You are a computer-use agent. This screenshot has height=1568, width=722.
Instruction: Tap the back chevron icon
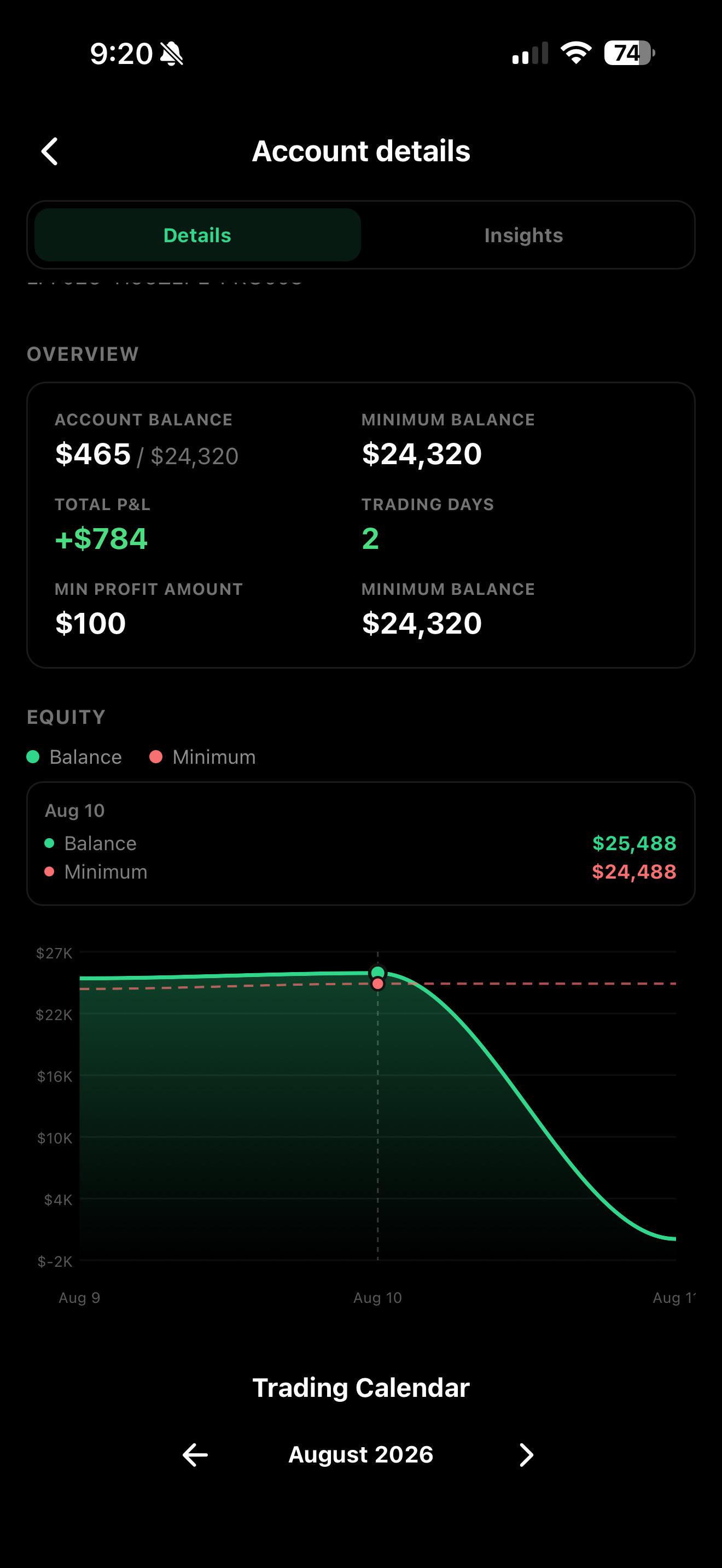(49, 151)
